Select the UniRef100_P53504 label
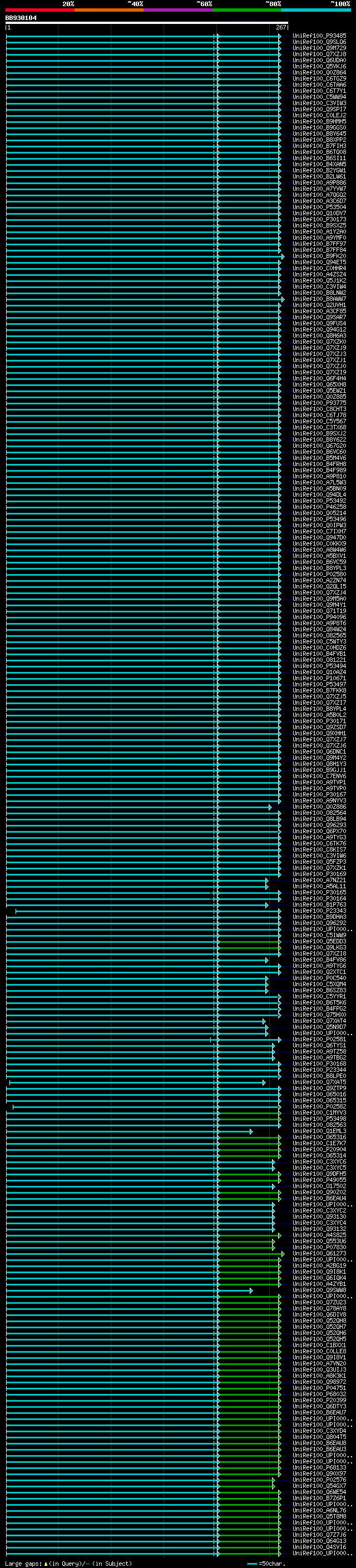Screen dimensions: 356x1568 [319, 207]
